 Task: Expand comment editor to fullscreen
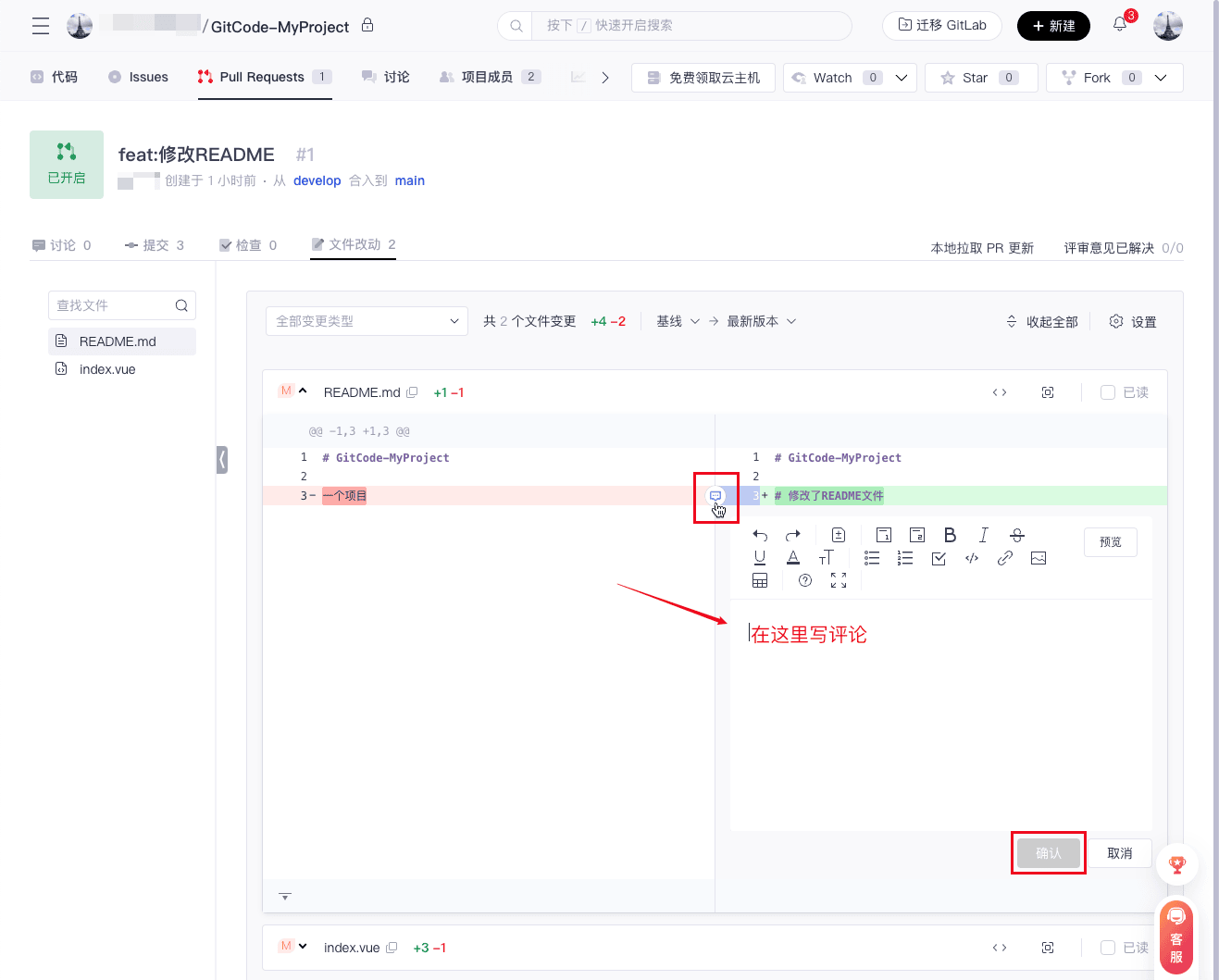click(x=839, y=580)
